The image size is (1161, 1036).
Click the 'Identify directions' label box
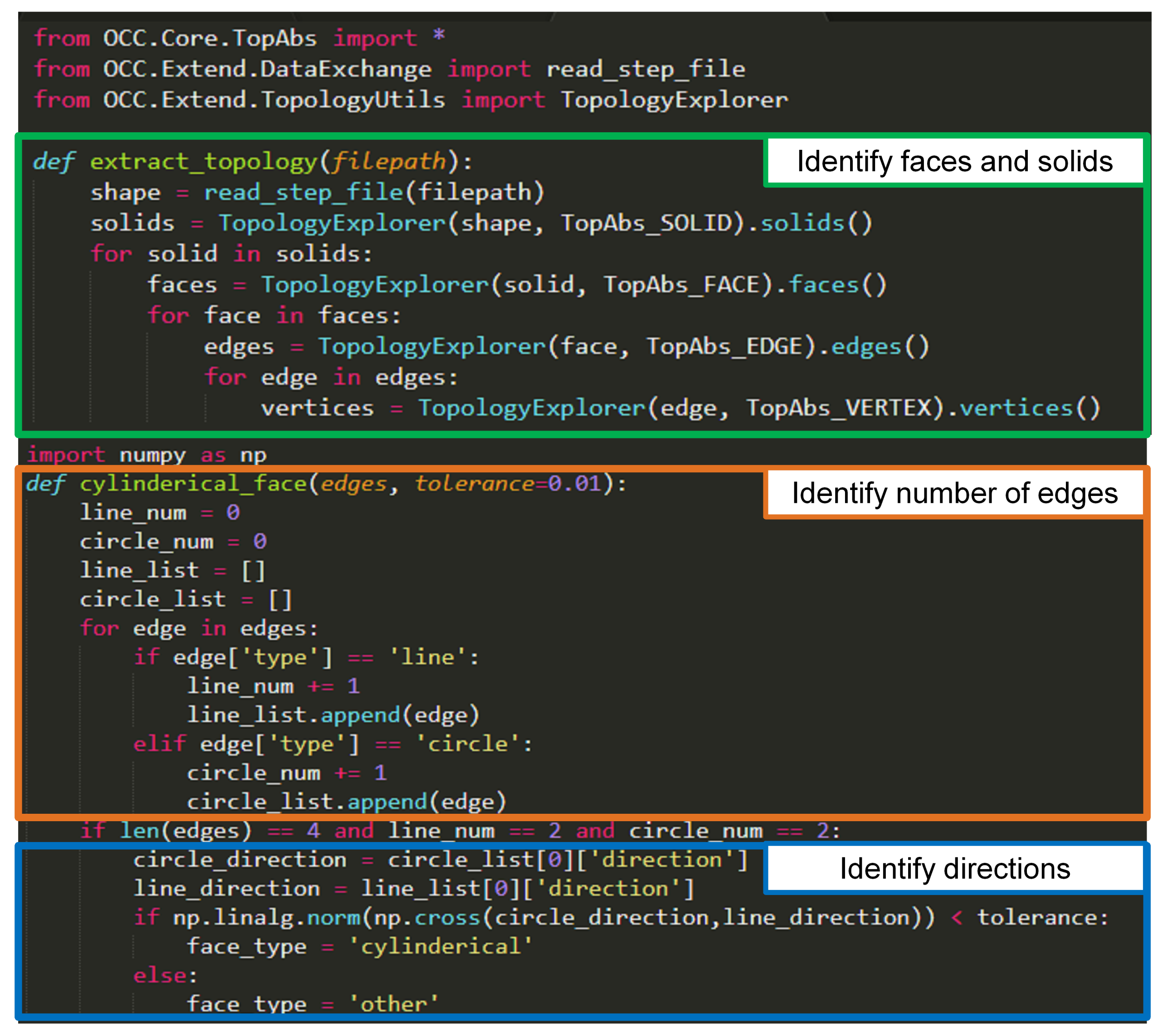[954, 869]
